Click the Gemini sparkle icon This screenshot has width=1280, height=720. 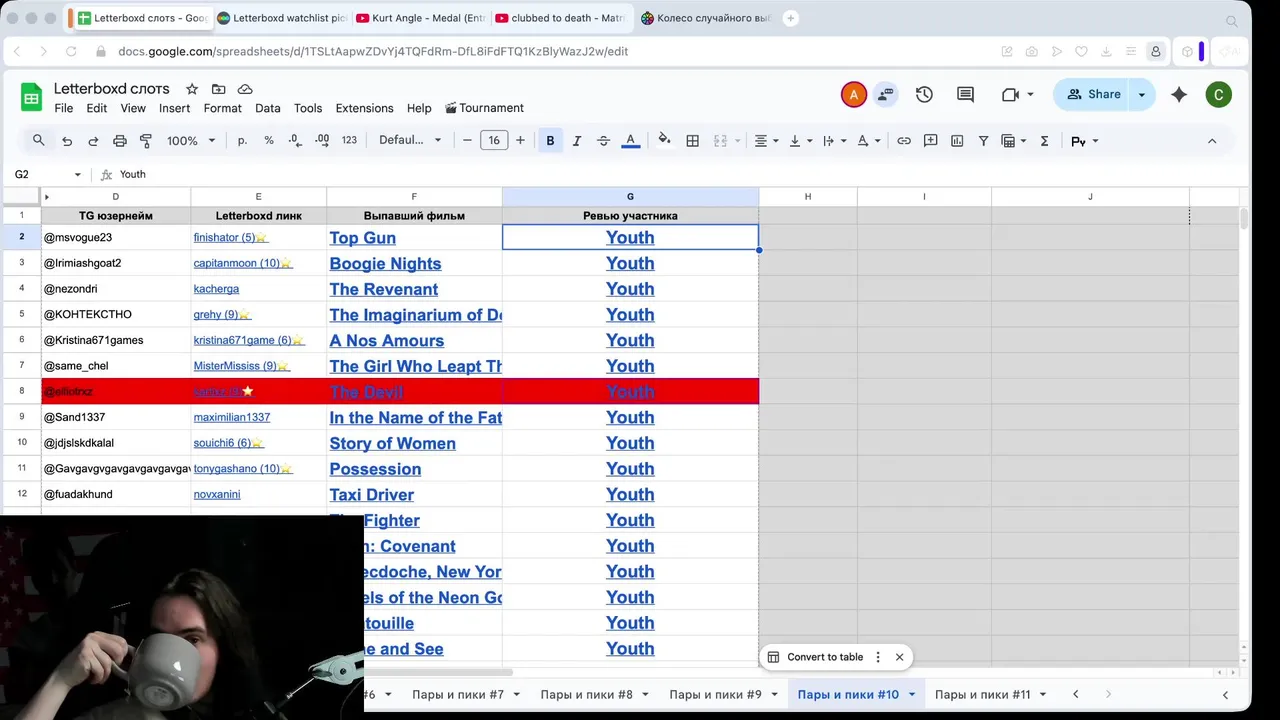(x=1179, y=94)
